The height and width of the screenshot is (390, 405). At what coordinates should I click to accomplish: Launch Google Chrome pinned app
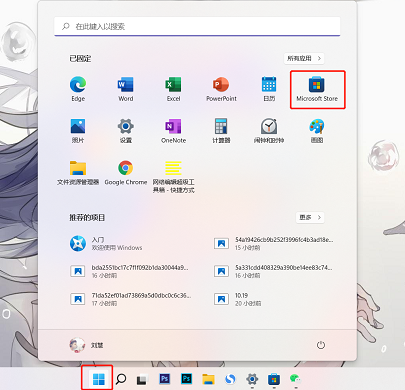pos(126,173)
